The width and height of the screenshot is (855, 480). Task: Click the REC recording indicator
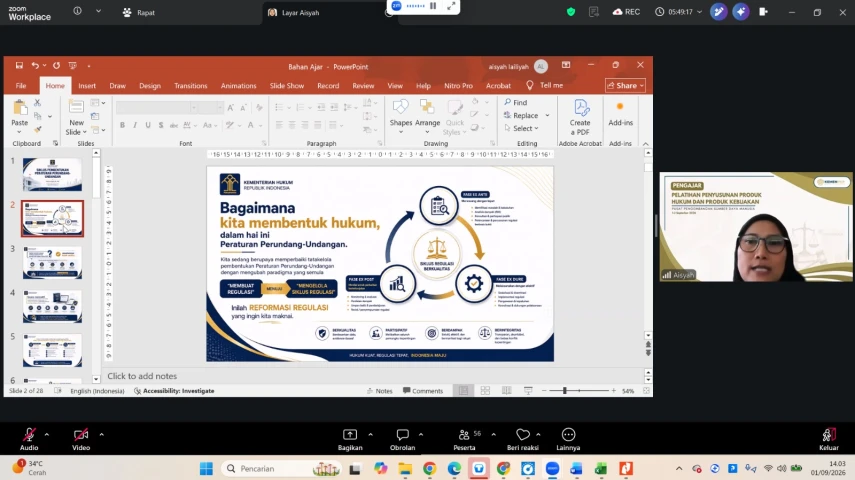[626, 11]
